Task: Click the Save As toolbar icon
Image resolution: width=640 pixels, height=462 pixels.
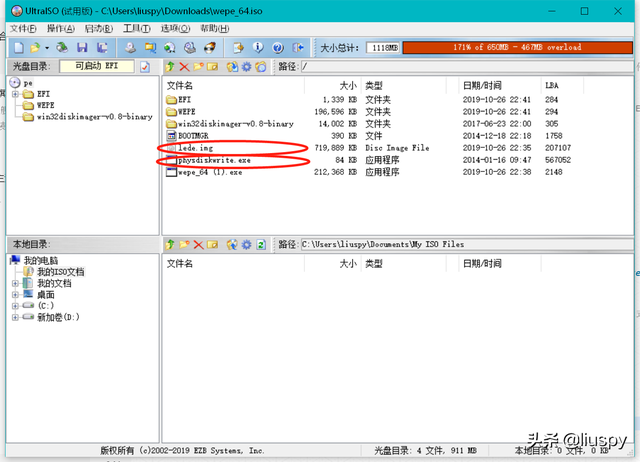Action: click(x=102, y=48)
